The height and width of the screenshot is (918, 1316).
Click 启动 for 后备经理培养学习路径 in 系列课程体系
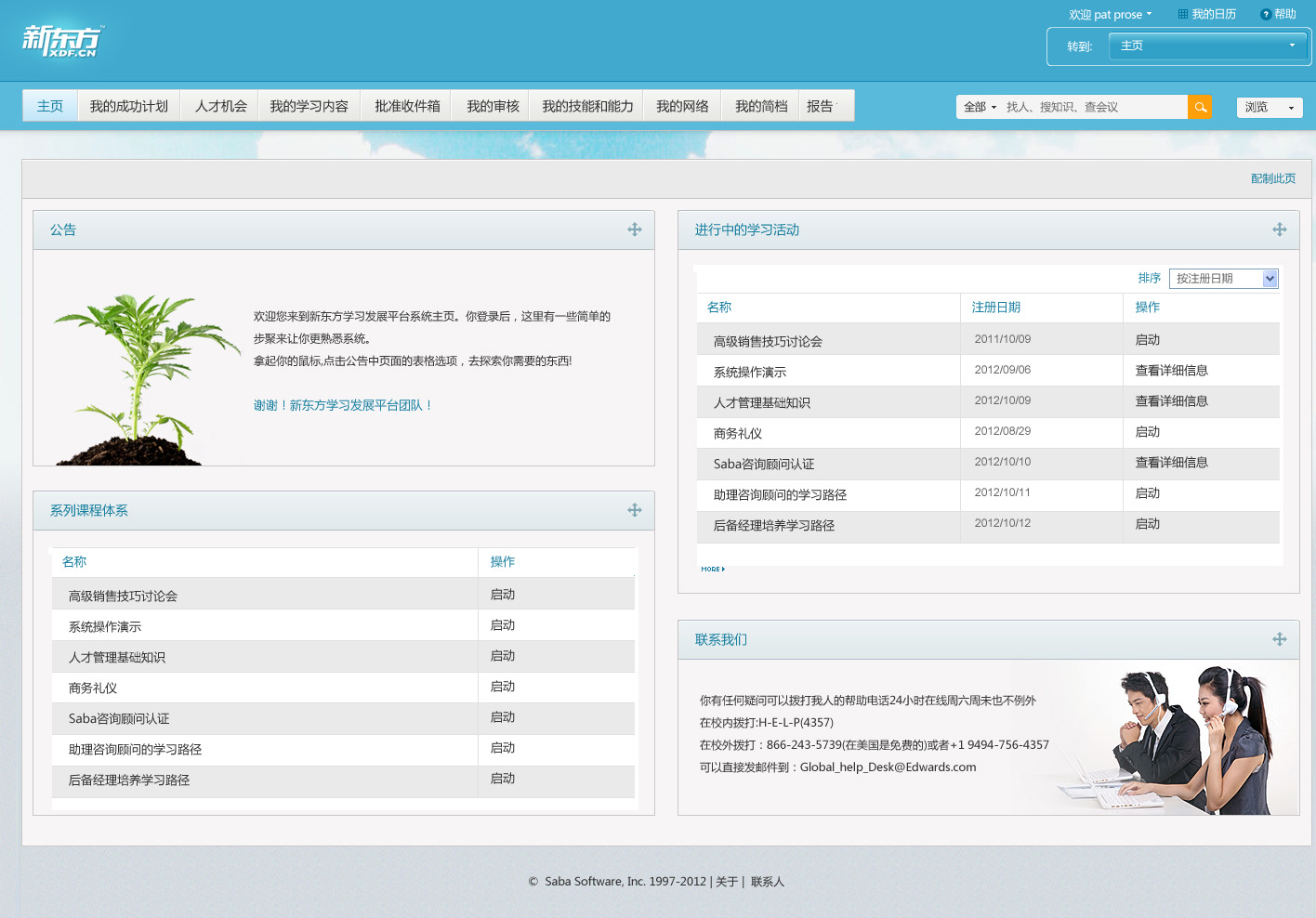point(503,779)
